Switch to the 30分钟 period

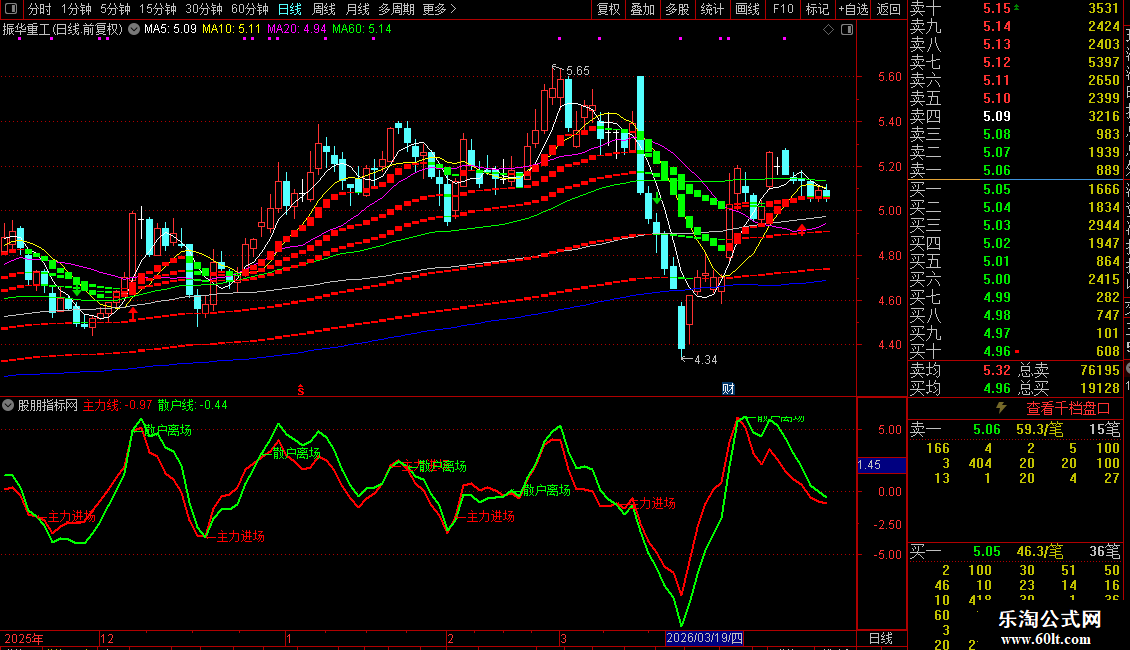click(x=203, y=9)
